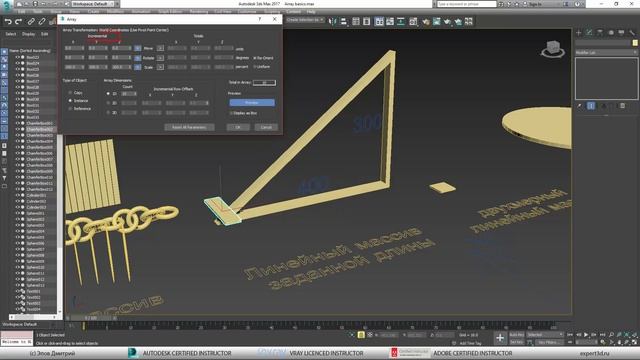Switch to the Create command panel

point(579,32)
